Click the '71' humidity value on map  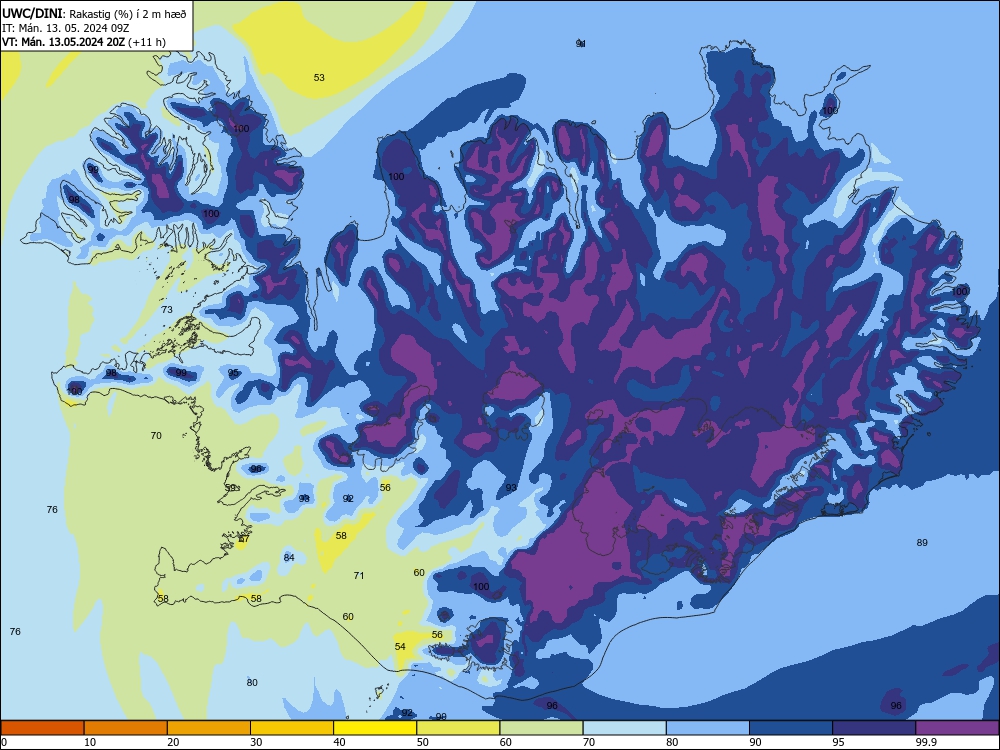pyautogui.click(x=359, y=576)
